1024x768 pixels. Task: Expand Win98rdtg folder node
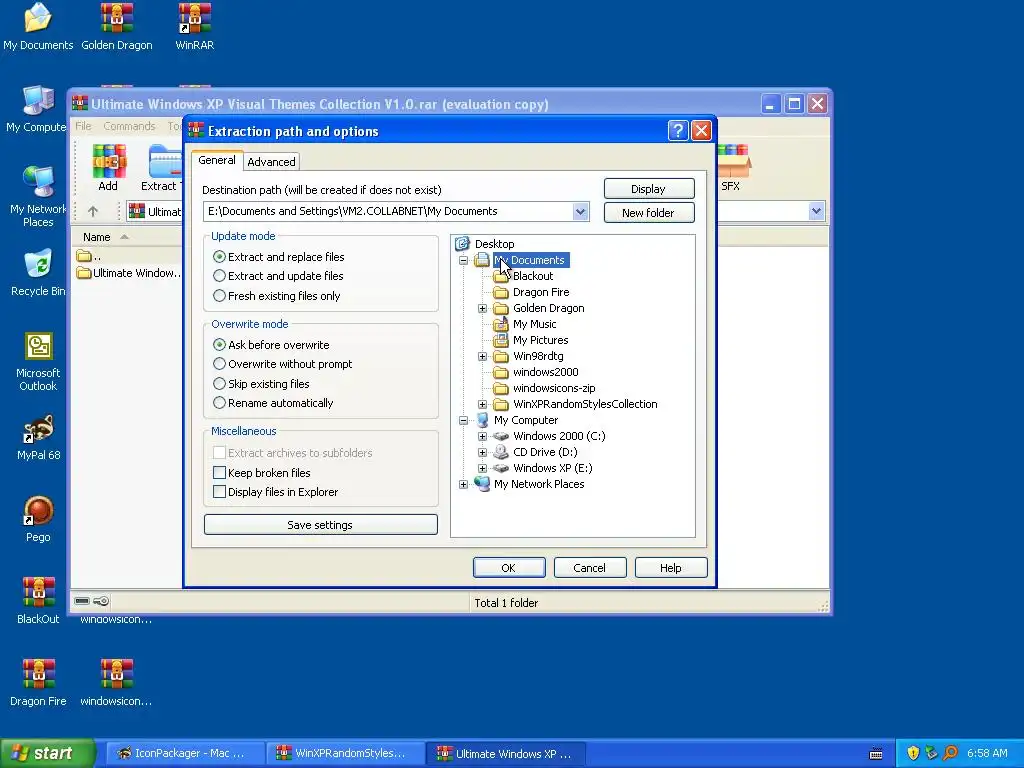pyautogui.click(x=483, y=357)
